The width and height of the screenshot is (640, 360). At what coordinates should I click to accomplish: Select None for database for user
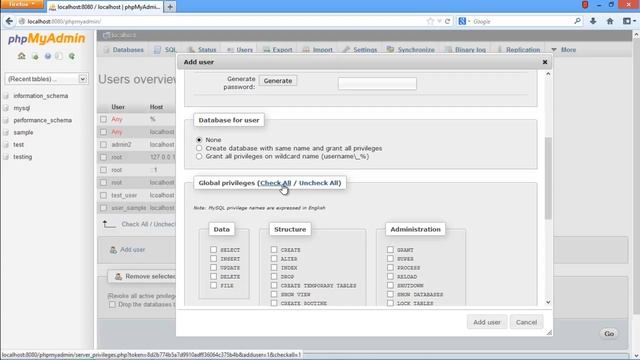[x=199, y=140]
